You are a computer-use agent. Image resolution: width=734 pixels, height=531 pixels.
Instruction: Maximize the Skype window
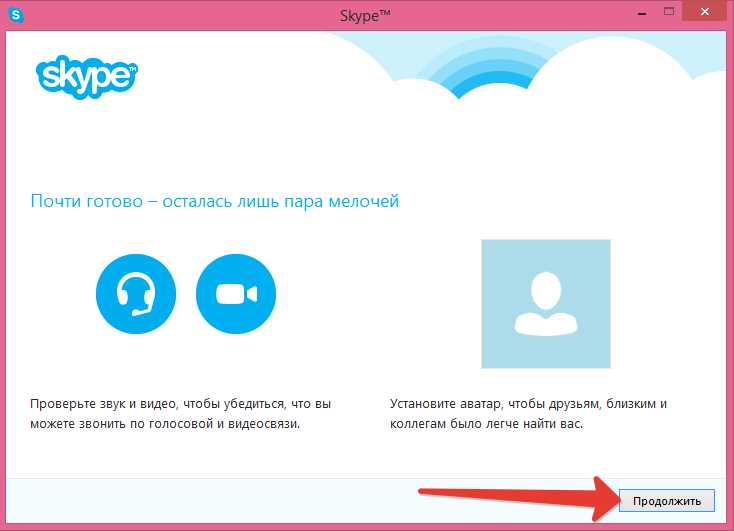coord(669,12)
